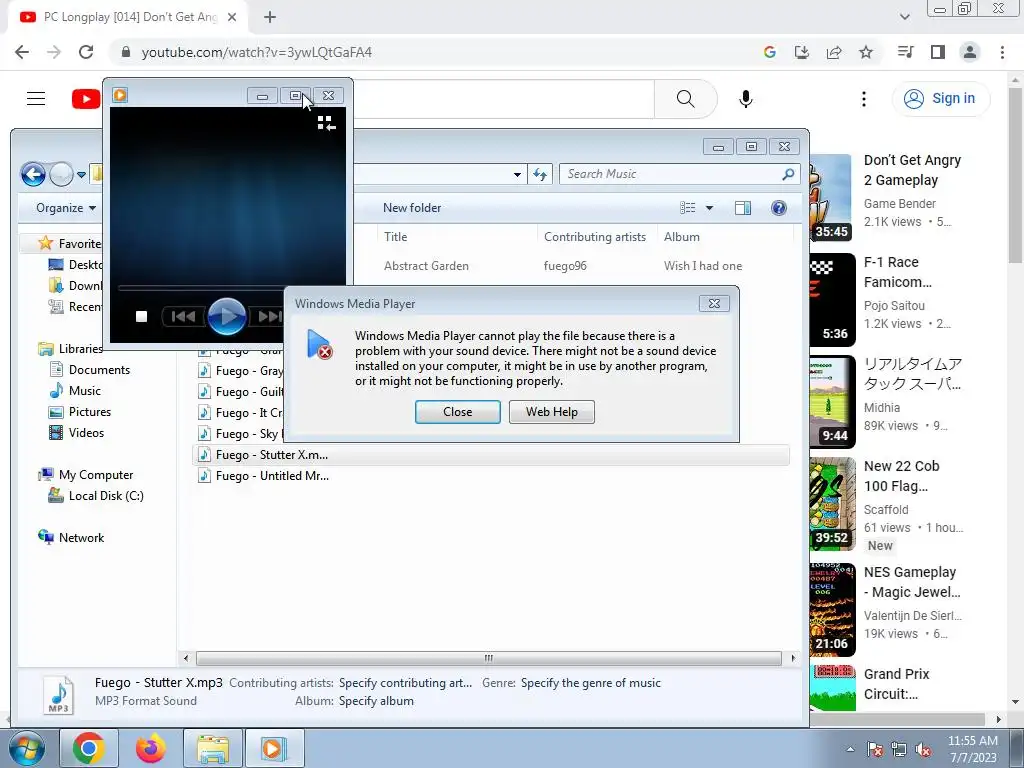1024x768 pixels.
Task: Click the play button in the media player
Action: pyautogui.click(x=227, y=316)
